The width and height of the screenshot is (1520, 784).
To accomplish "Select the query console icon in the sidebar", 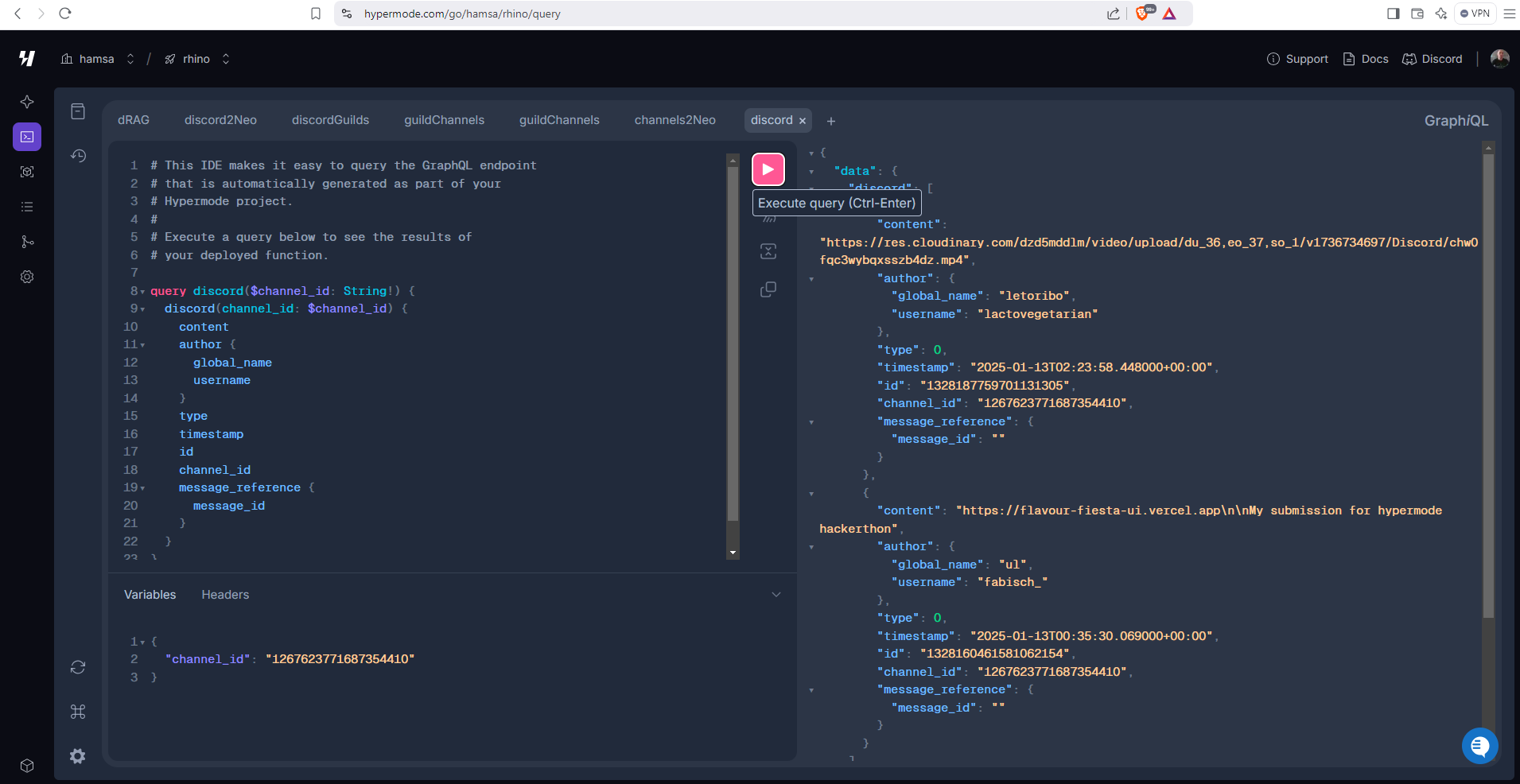I will point(27,137).
